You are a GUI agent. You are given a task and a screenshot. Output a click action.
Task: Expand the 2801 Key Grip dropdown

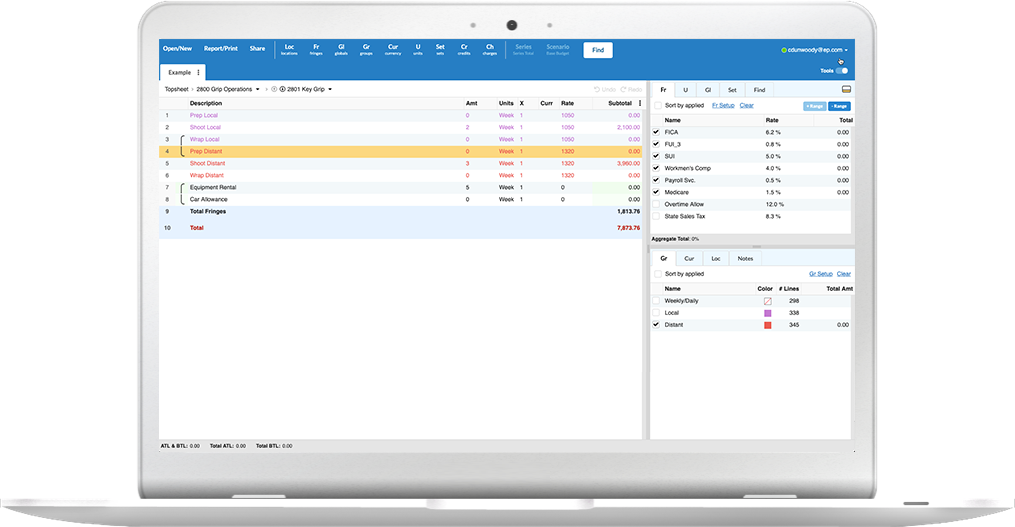coord(330,90)
